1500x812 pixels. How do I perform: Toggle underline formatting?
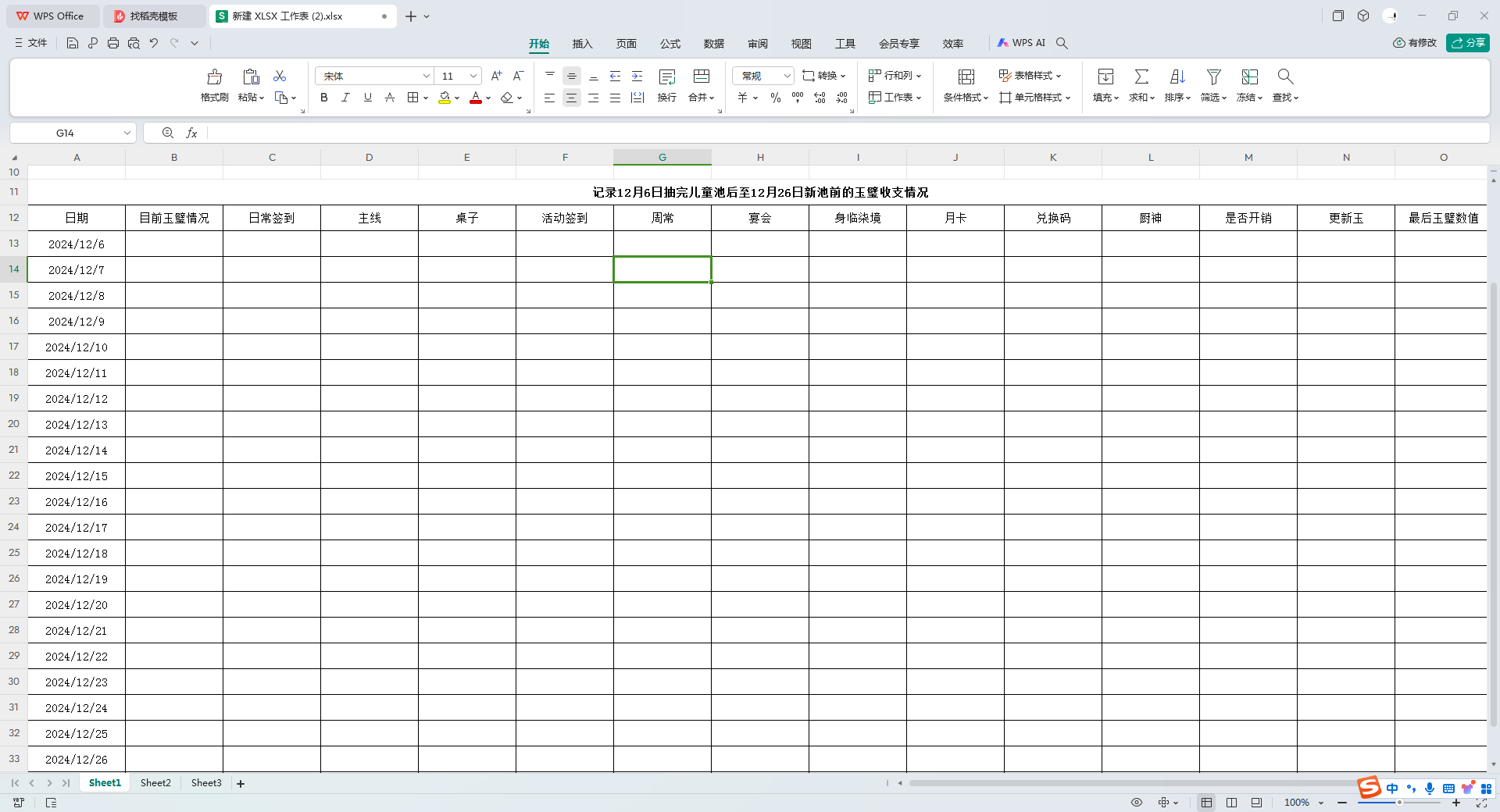pos(367,98)
